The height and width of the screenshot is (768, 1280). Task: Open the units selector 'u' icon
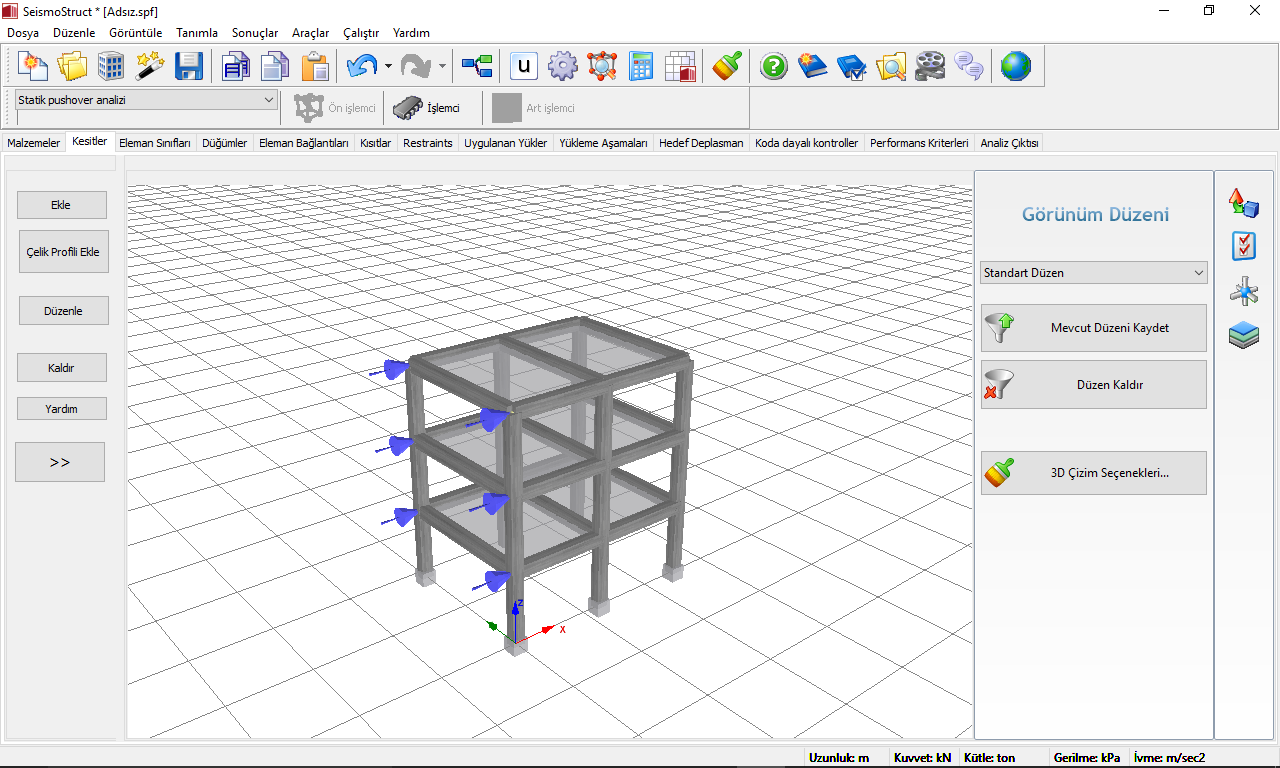524,66
